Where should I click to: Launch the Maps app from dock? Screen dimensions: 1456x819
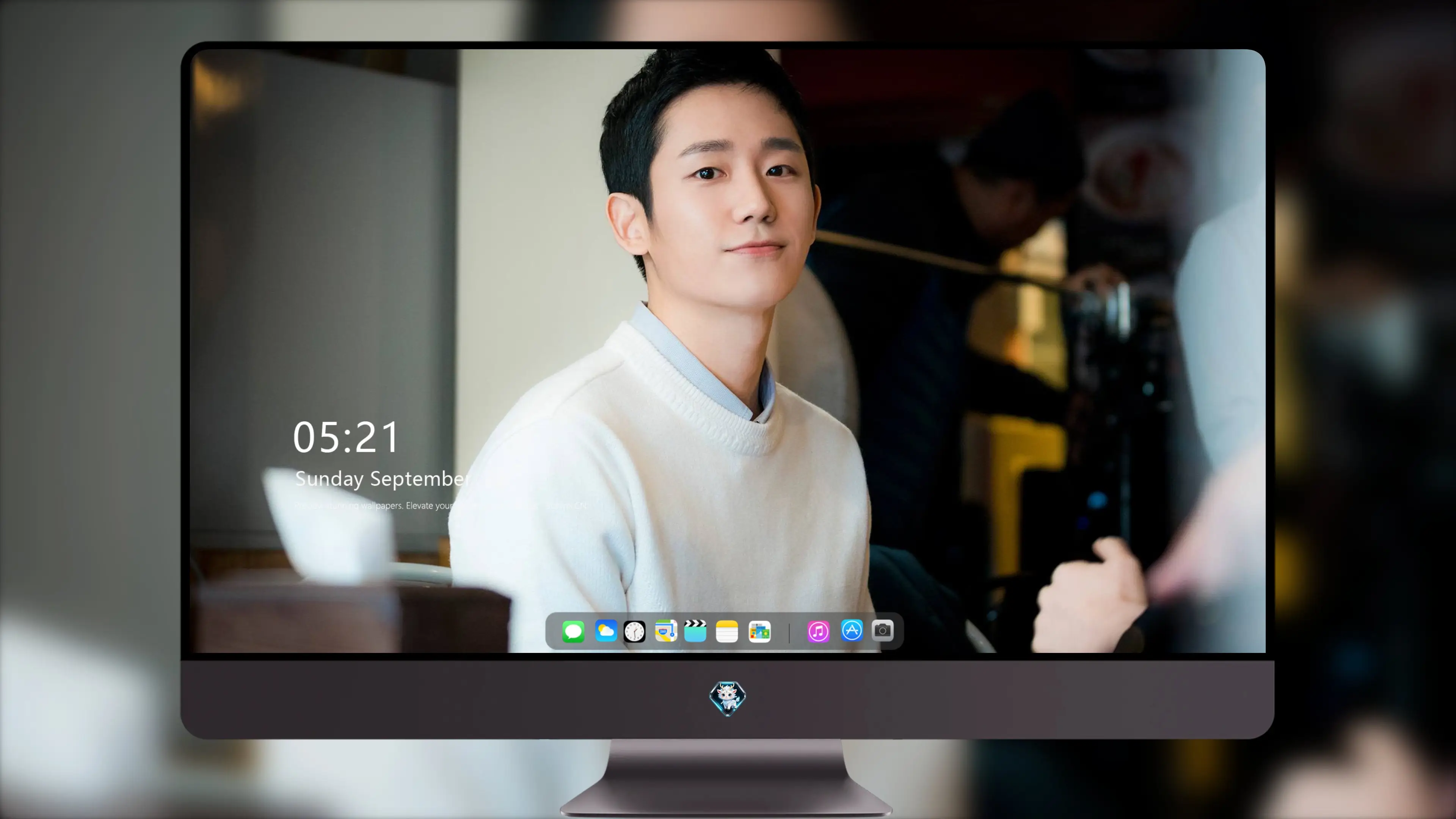tap(666, 631)
